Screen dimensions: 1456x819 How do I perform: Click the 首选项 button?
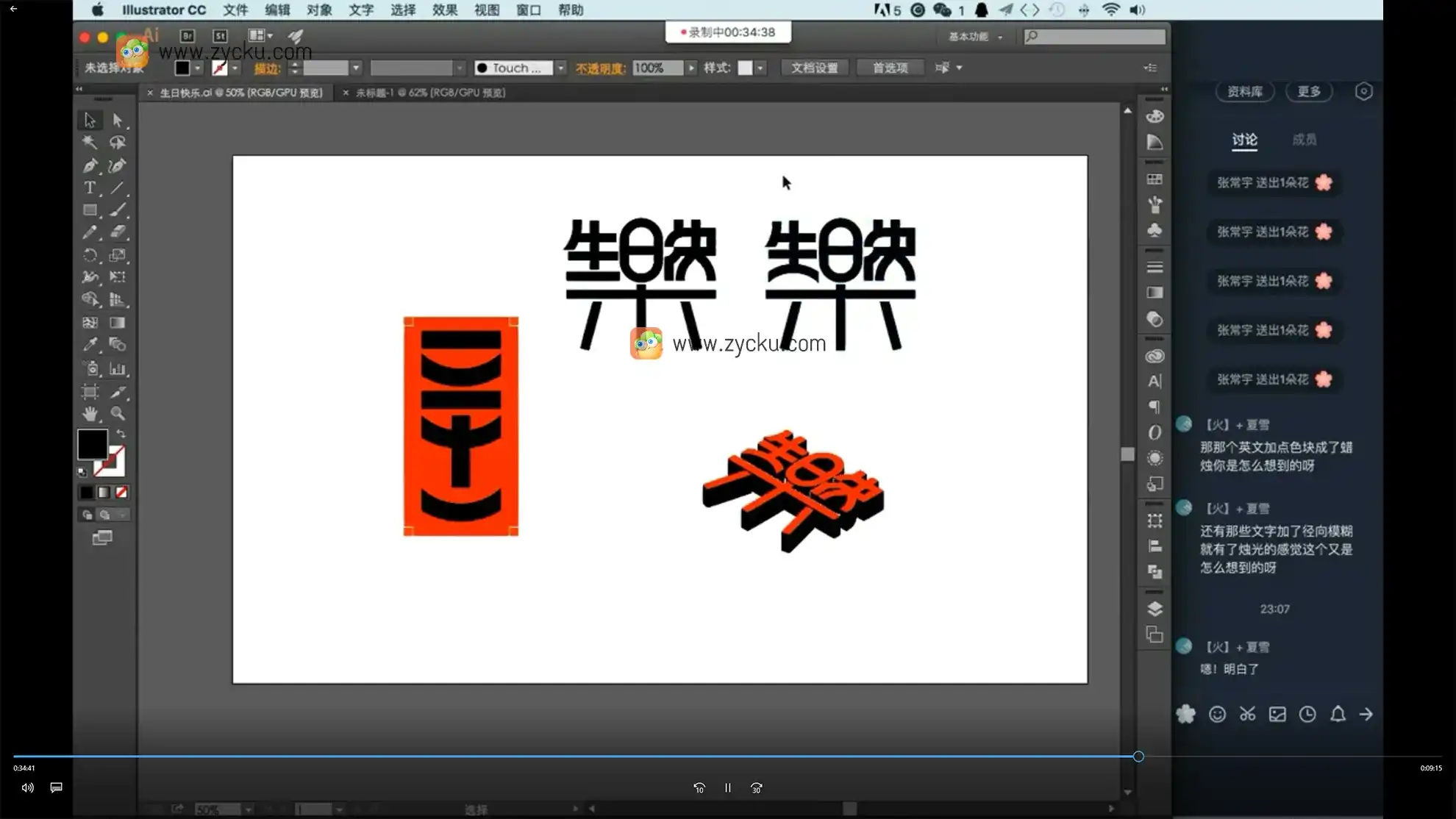tap(890, 68)
